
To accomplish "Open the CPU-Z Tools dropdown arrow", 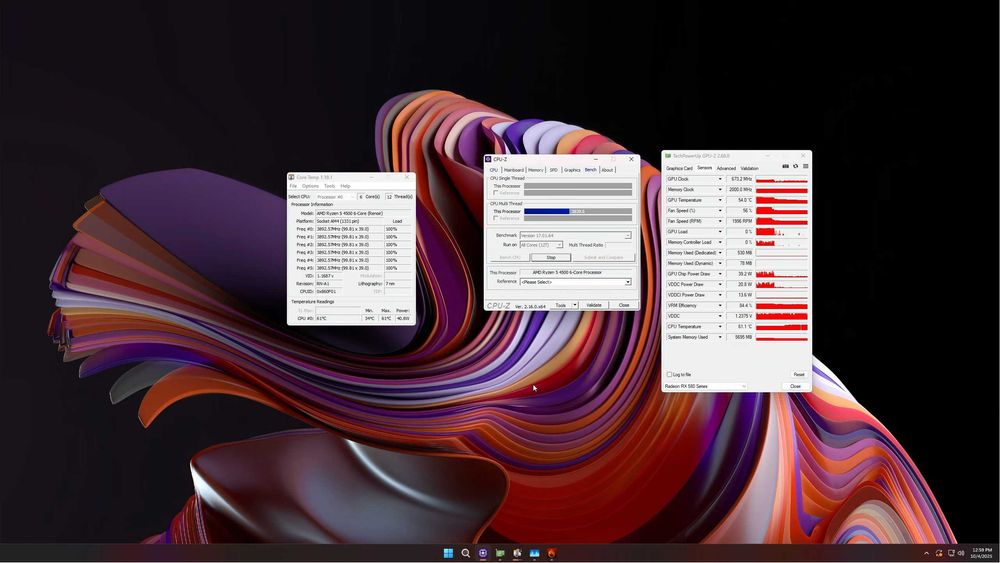I will (575, 305).
